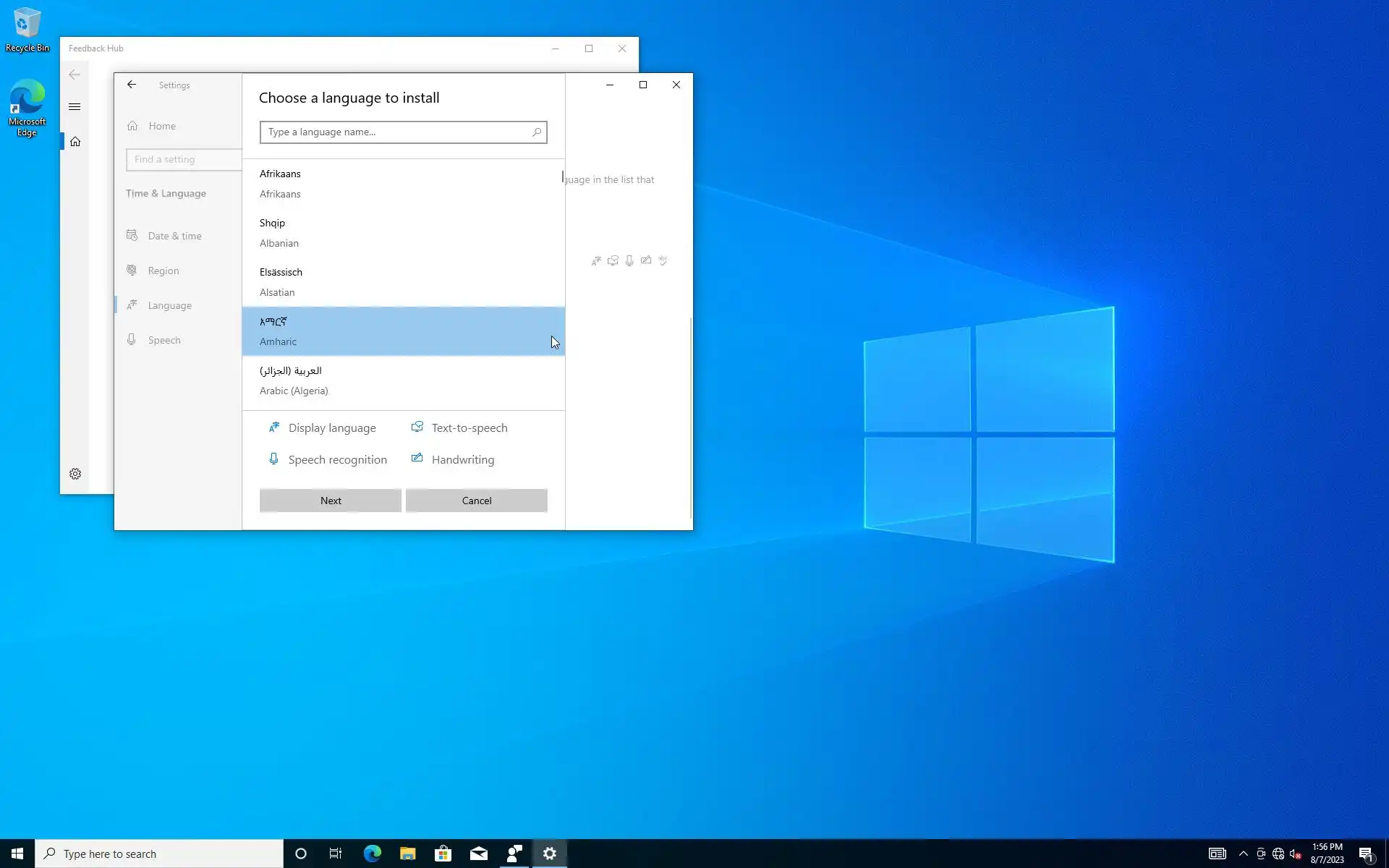Screen dimensions: 1389x868
Task: Open Region settings page
Action: point(163,271)
